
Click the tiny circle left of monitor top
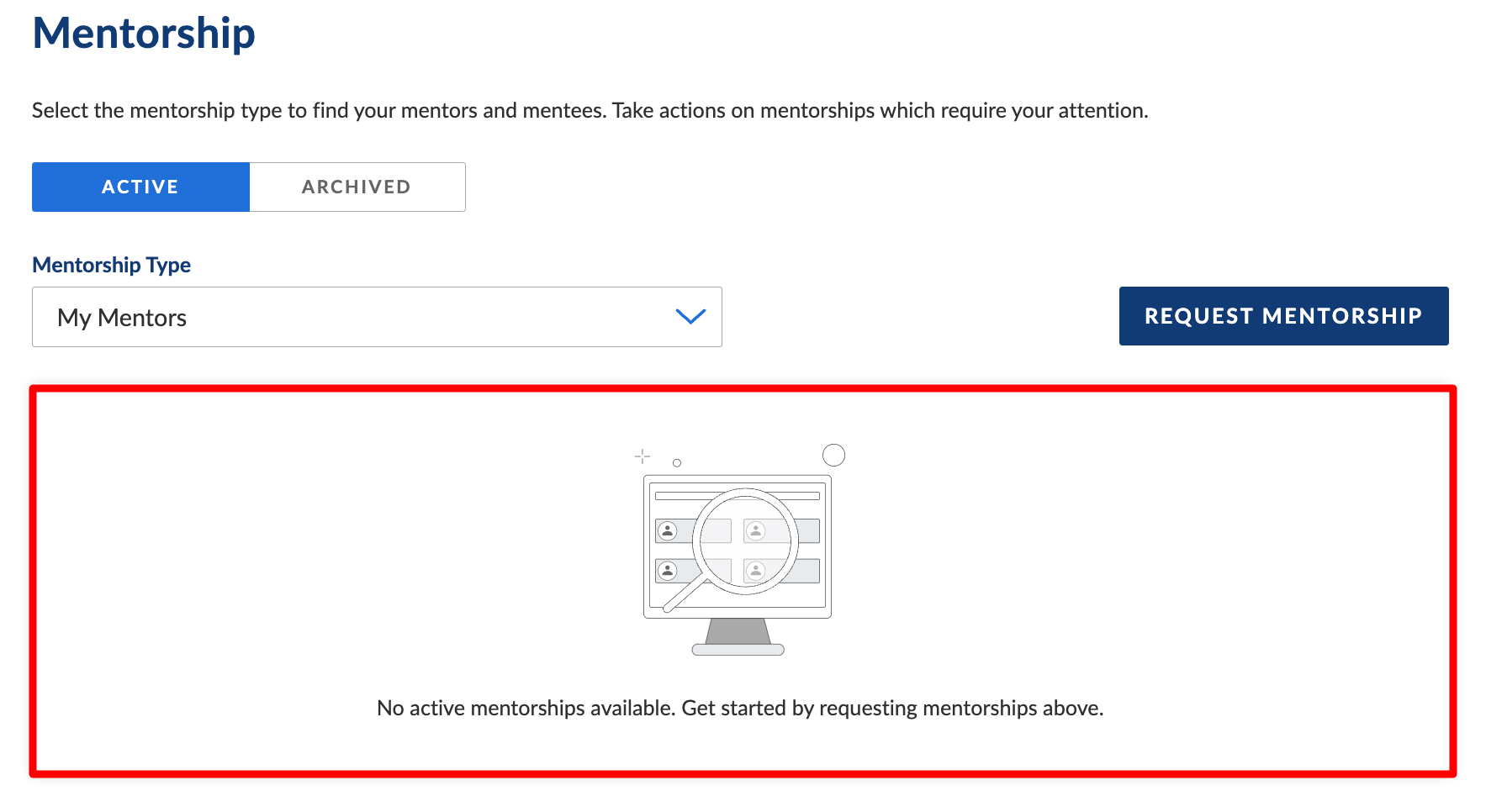pos(677,463)
